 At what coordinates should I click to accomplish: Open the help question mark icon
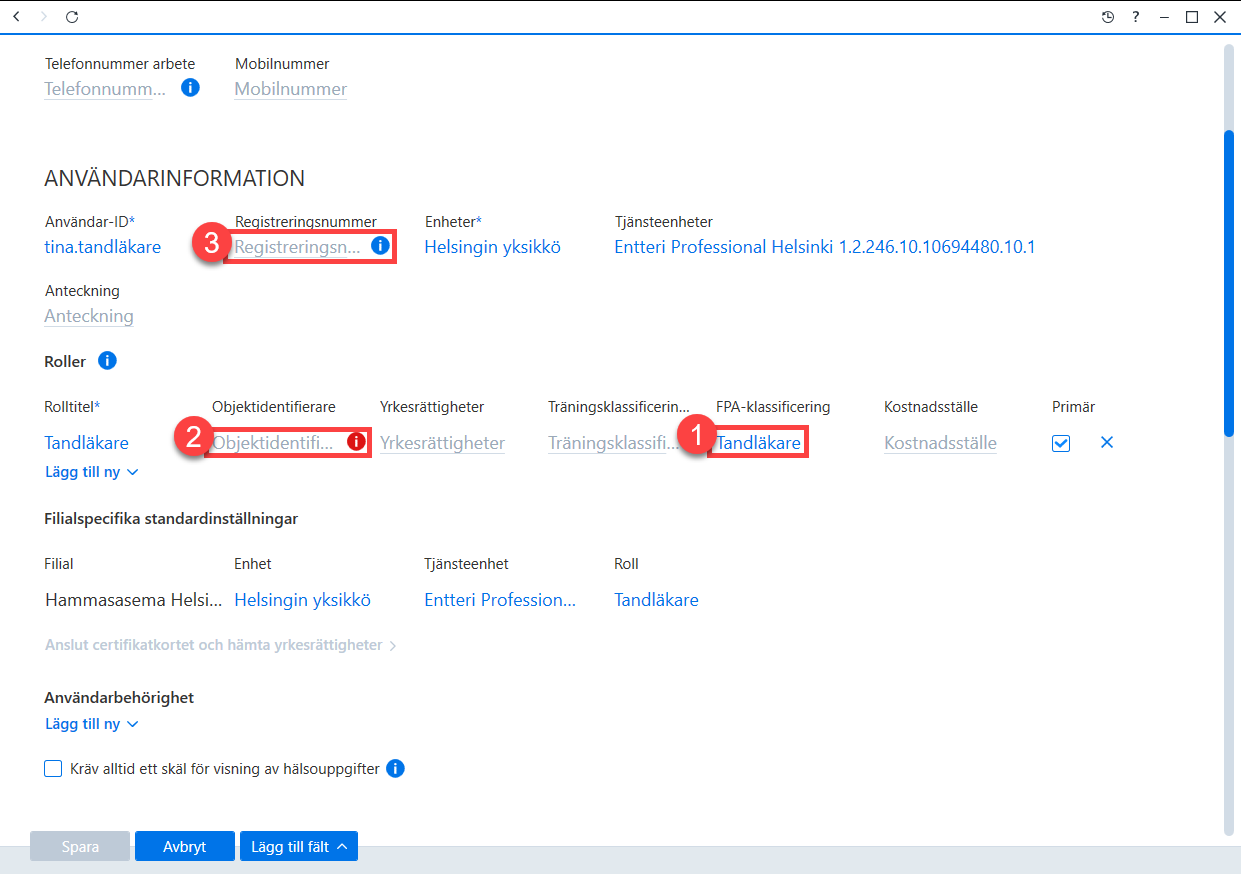coord(1136,17)
